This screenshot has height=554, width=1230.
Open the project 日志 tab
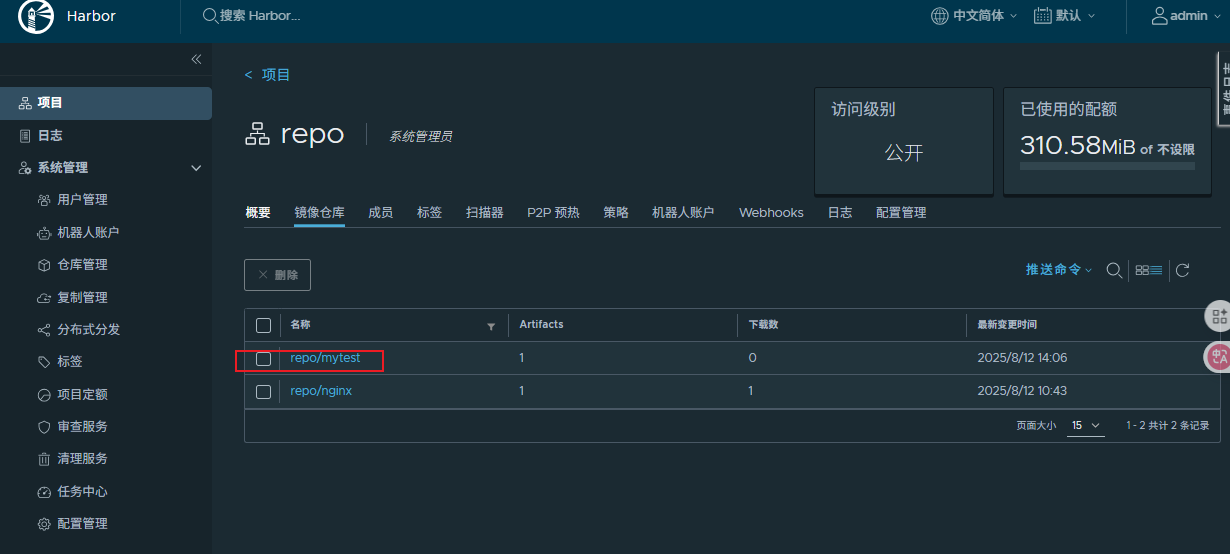tap(840, 213)
